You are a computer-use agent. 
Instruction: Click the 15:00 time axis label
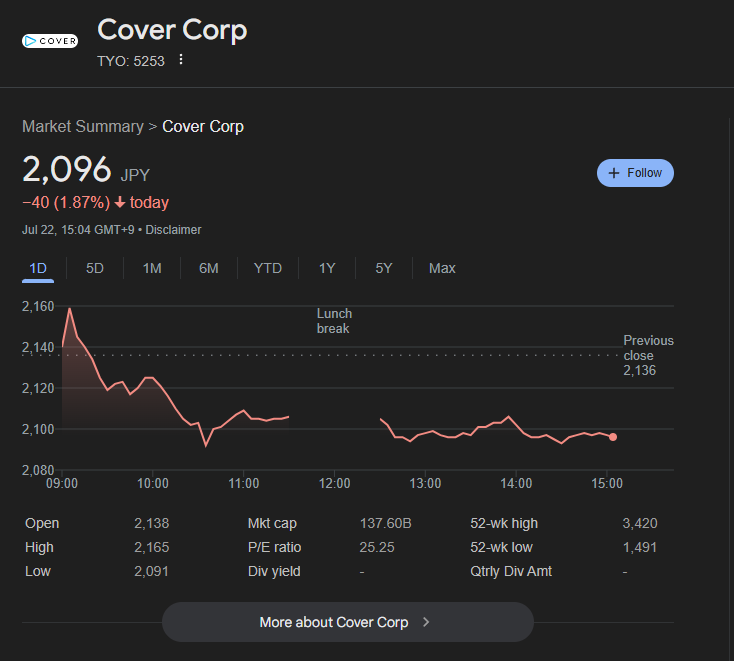coord(607,483)
